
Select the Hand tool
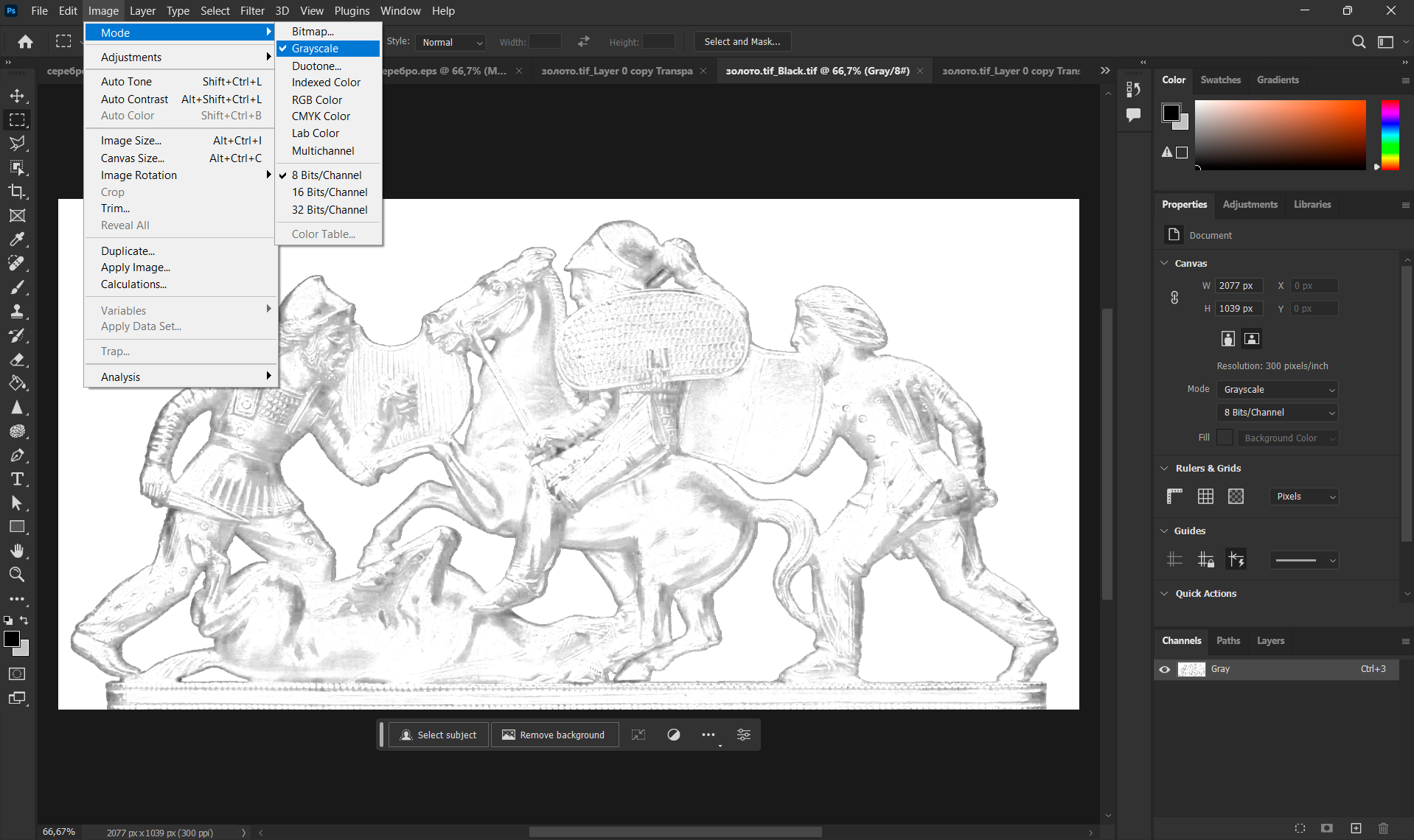(17, 551)
